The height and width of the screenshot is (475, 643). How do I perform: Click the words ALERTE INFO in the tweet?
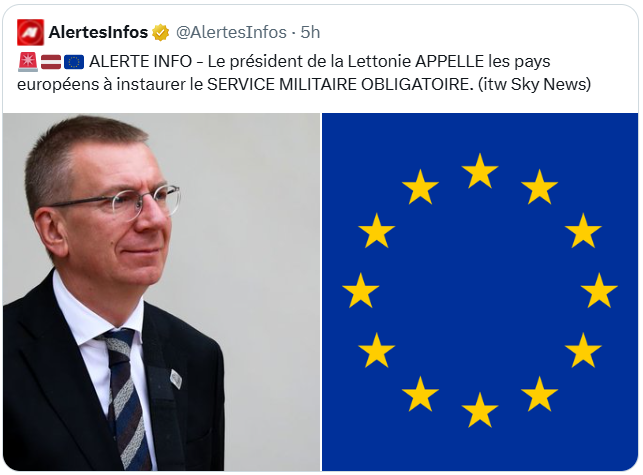[x=141, y=62]
